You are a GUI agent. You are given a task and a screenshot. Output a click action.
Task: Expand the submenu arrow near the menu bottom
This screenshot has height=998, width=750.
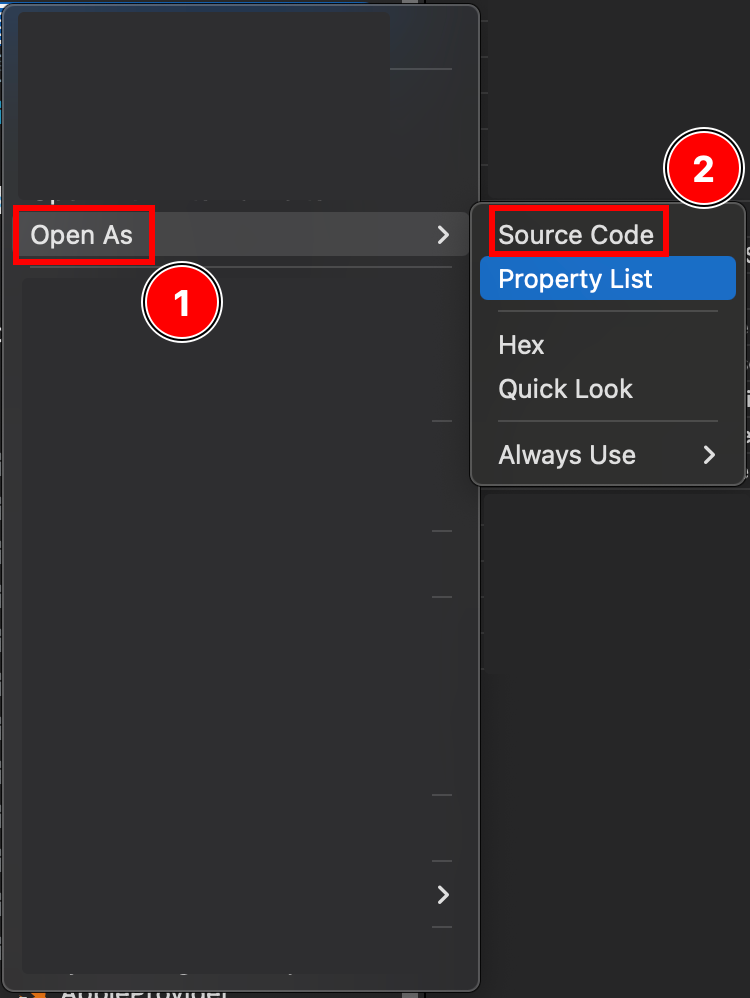pos(442,895)
